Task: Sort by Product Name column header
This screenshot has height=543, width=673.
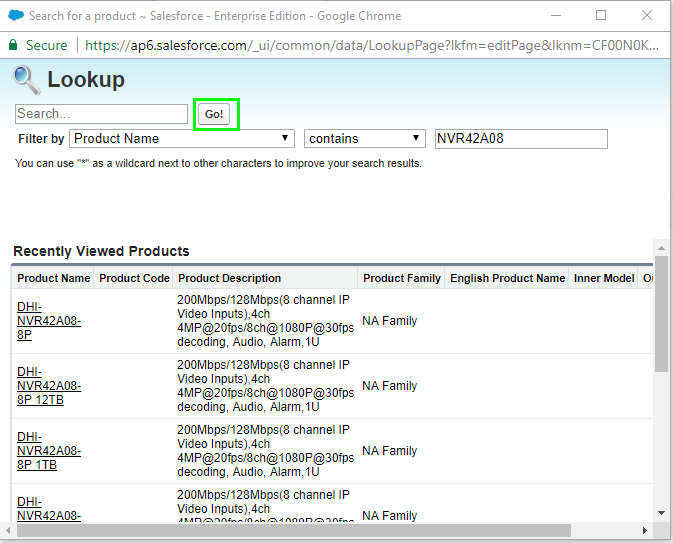Action: [x=54, y=278]
